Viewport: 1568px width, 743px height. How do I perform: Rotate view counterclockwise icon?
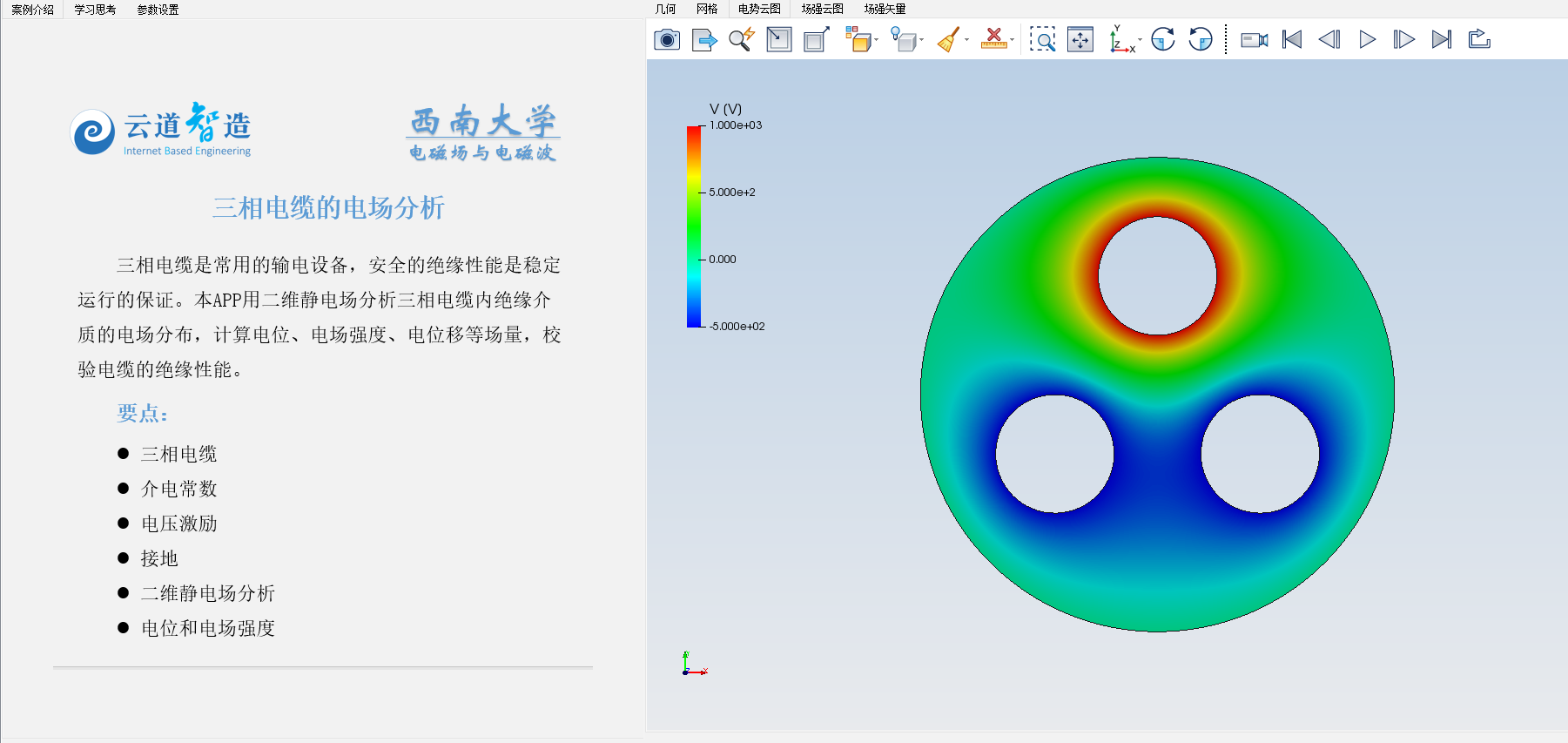[x=1201, y=39]
